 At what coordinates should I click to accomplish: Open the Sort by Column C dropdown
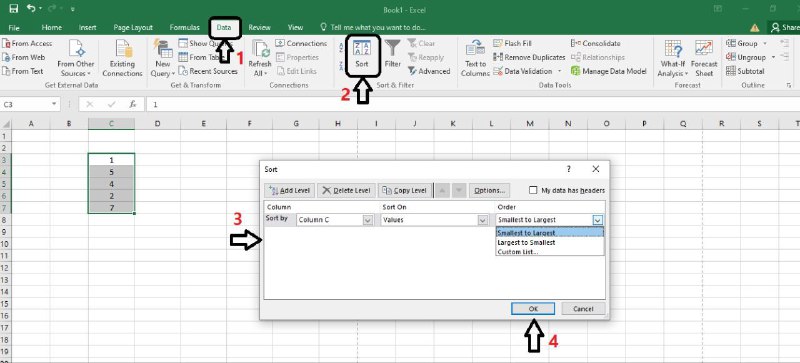point(367,220)
